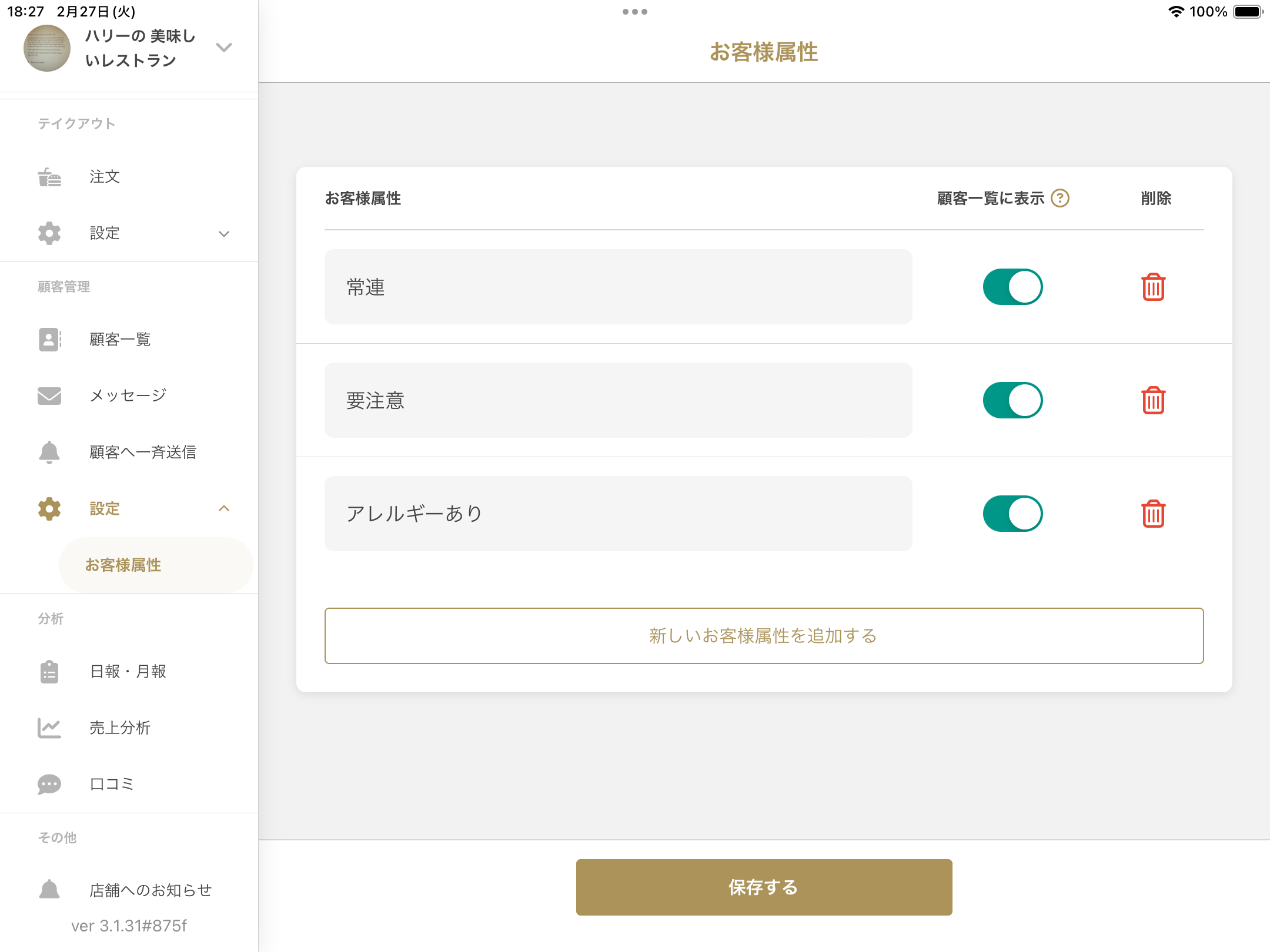
Task: Toggle 顧客一覧に表示 switch for 常連
Action: click(1012, 287)
